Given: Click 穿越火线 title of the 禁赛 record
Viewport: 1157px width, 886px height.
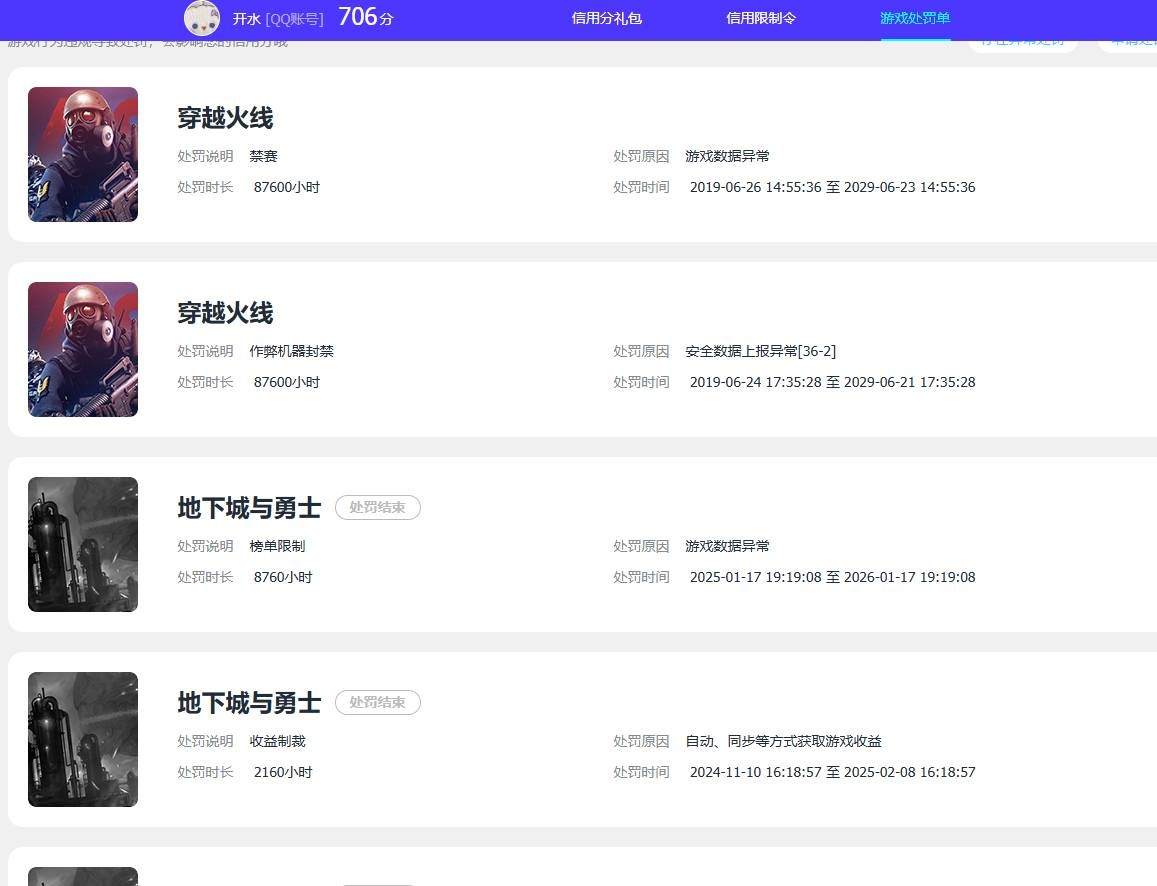Looking at the screenshot, I should tap(225, 118).
